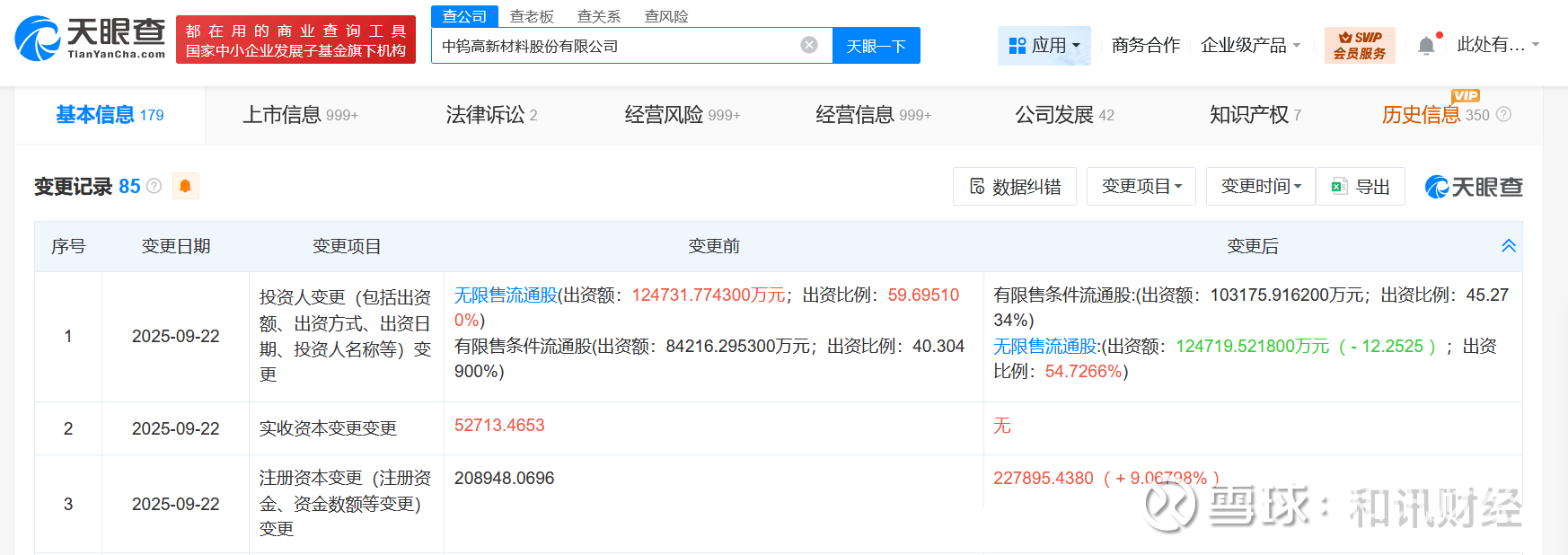Open the 变更时间 filter dropdown
Screen dimensions: 1568x555
coord(1261,186)
